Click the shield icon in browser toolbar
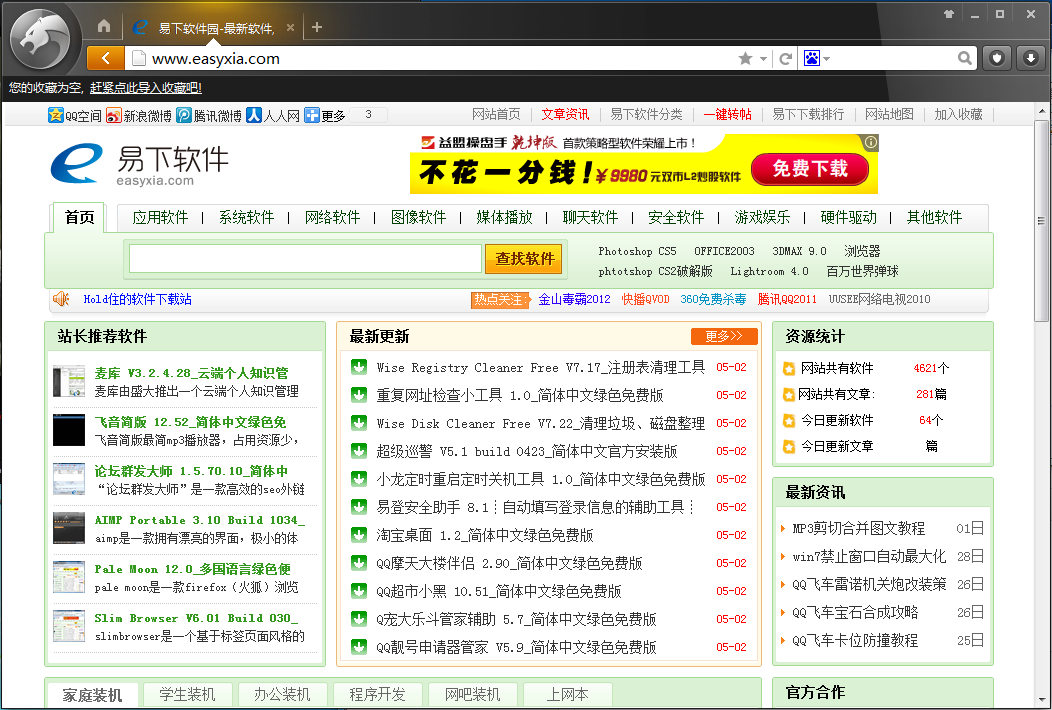 pyautogui.click(x=996, y=58)
